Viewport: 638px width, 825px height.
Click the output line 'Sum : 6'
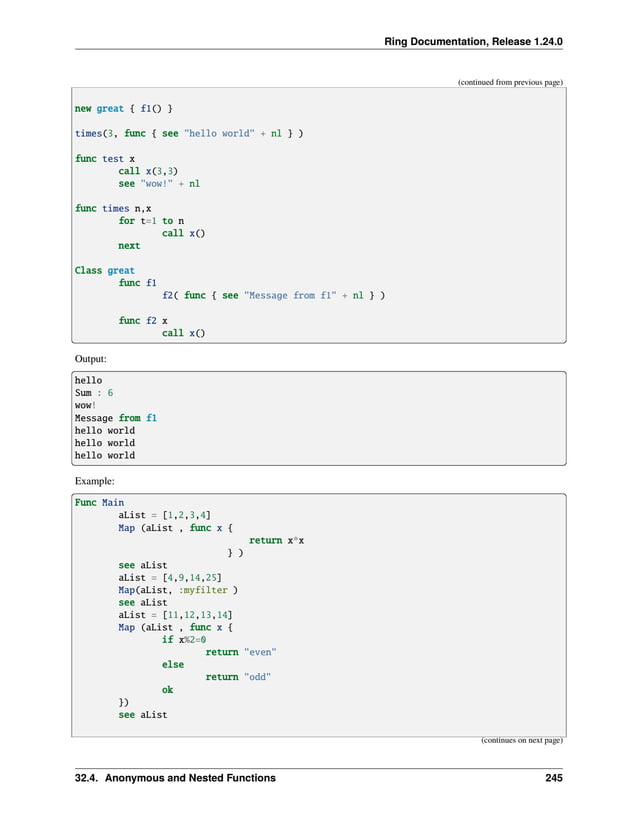pos(94,393)
